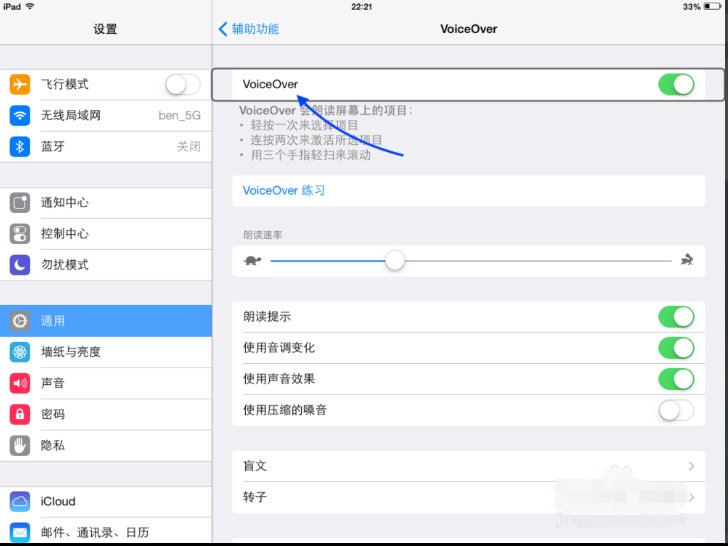Turn off the VoiceOver switch

676,84
